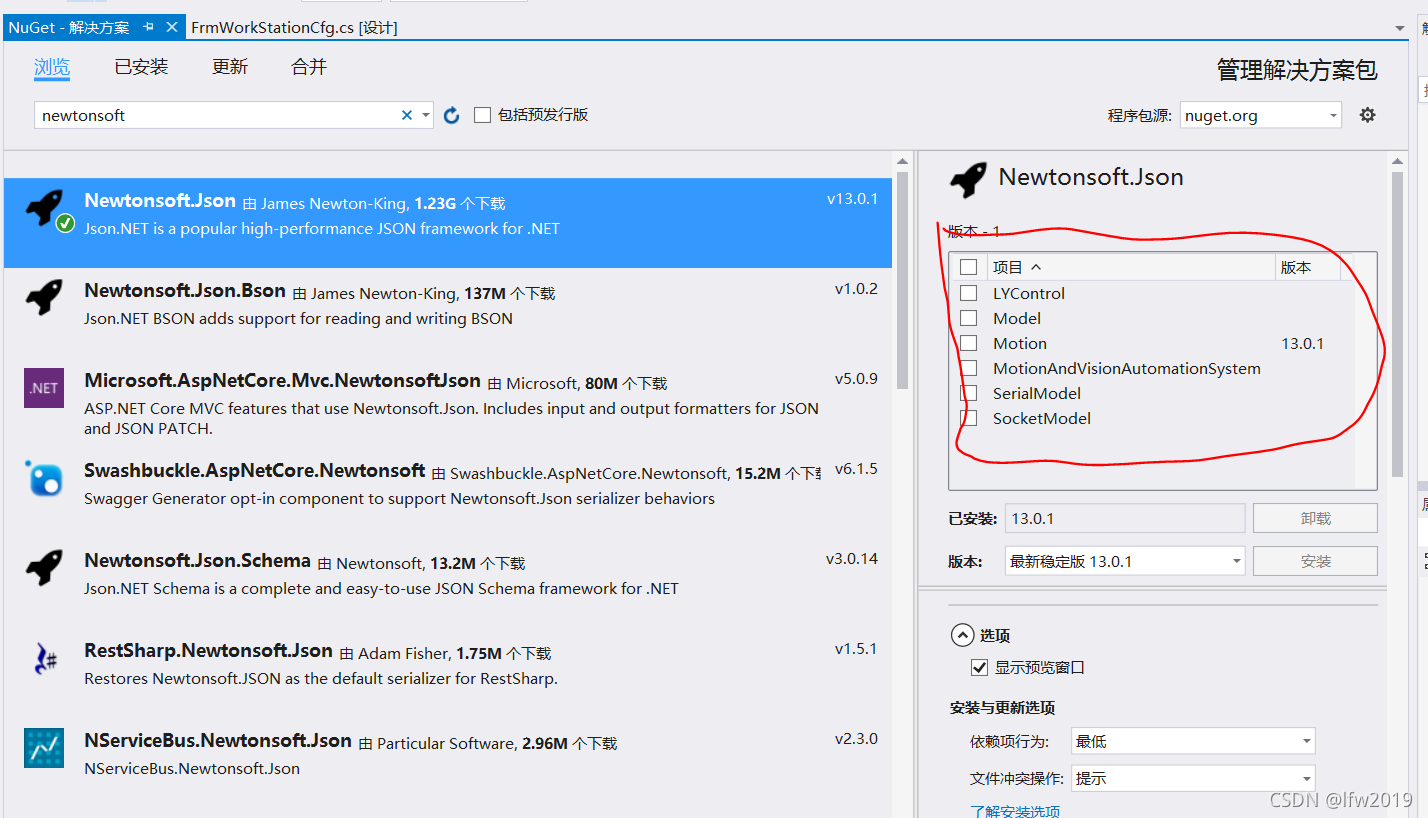Refresh the NuGet search results
This screenshot has width=1428, height=818.
pyautogui.click(x=451, y=114)
